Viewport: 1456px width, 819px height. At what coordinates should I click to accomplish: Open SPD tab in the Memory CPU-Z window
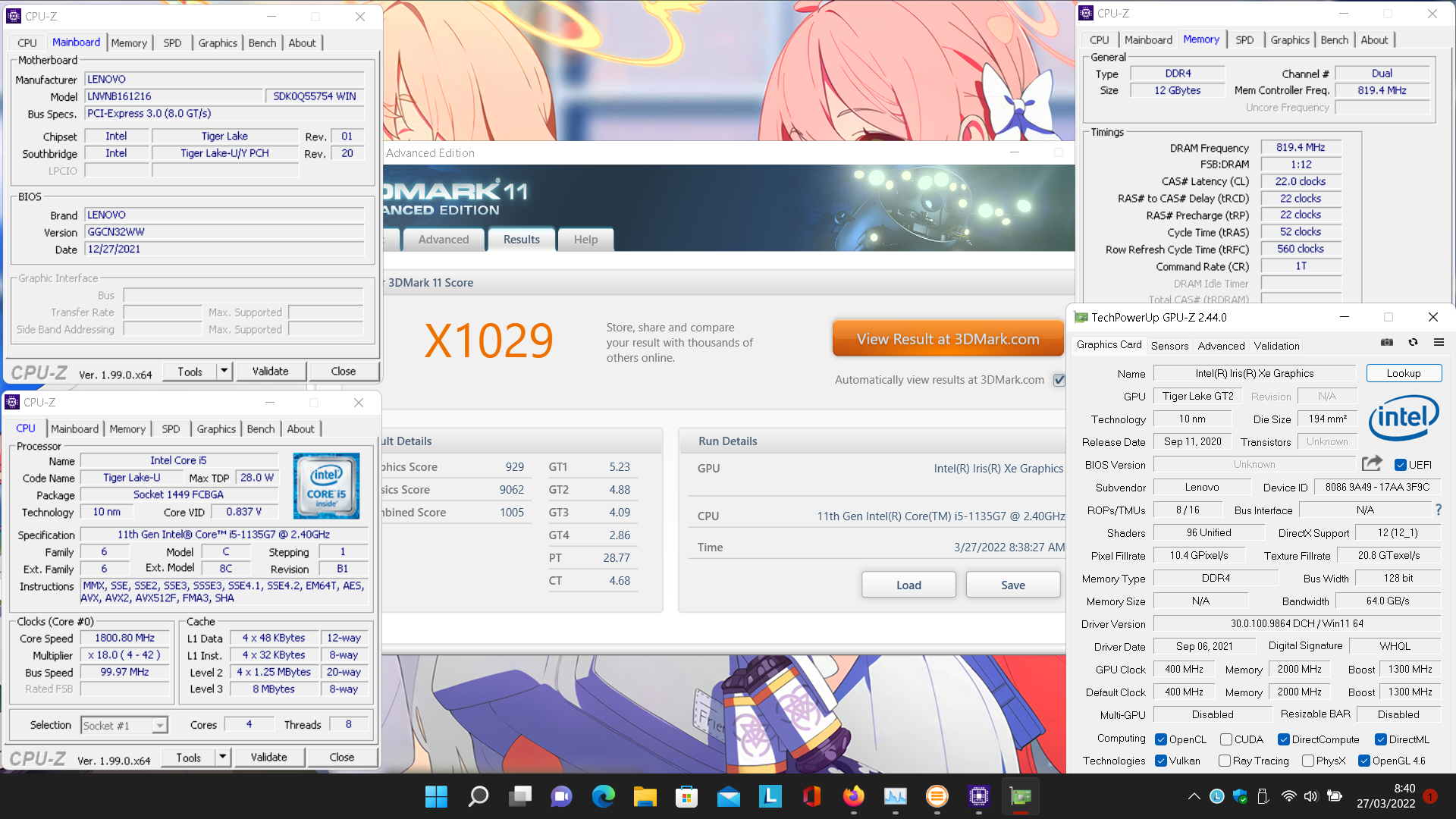point(1244,40)
